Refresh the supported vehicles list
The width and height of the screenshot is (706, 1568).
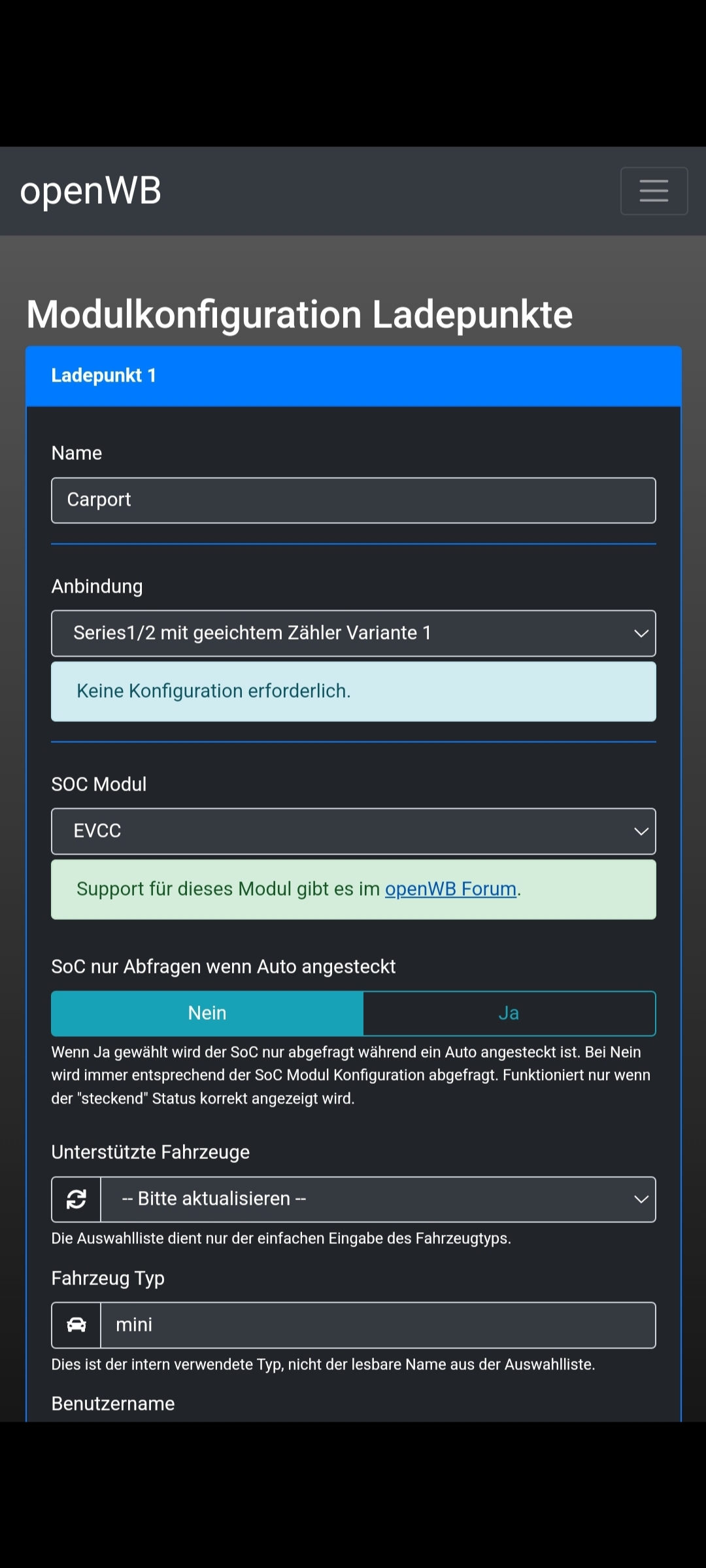pos(76,1199)
